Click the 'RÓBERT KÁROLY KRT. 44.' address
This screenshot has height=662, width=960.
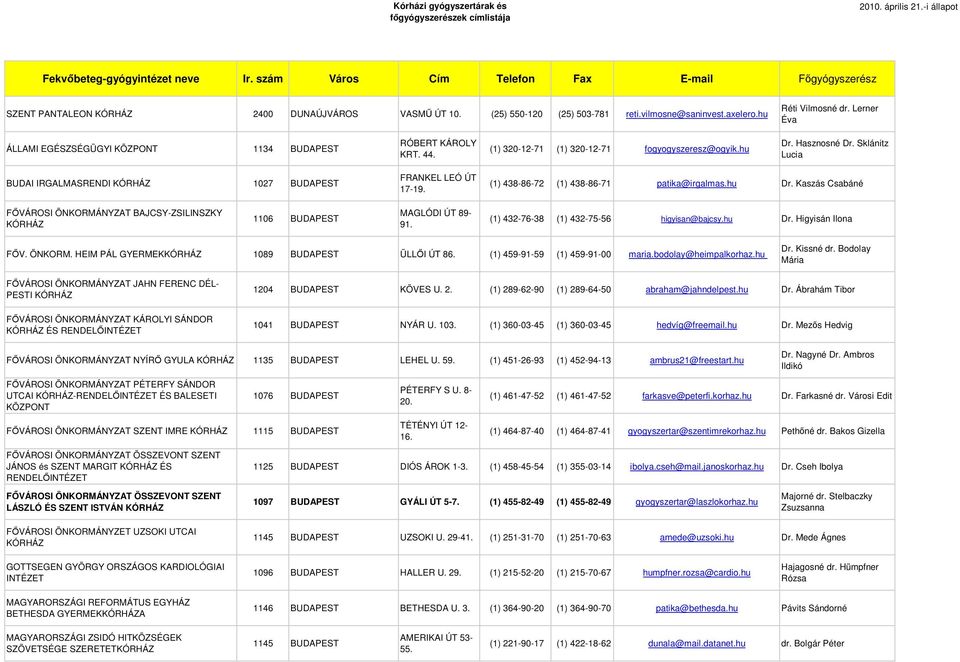click(x=438, y=149)
